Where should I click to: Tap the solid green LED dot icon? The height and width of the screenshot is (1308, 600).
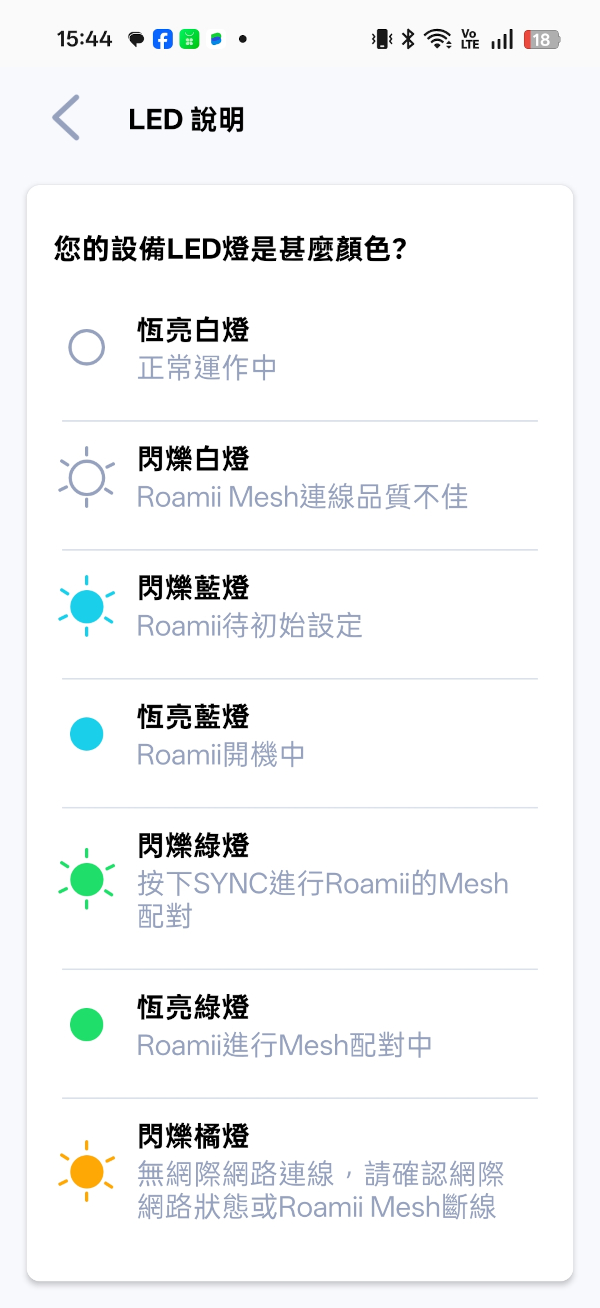pos(86,1023)
